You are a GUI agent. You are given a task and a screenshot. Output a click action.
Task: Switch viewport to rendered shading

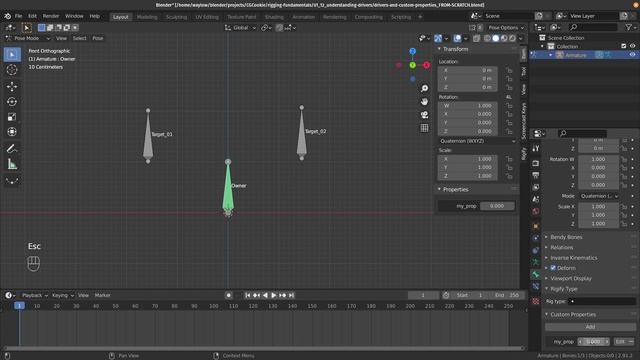pyautogui.click(x=512, y=38)
